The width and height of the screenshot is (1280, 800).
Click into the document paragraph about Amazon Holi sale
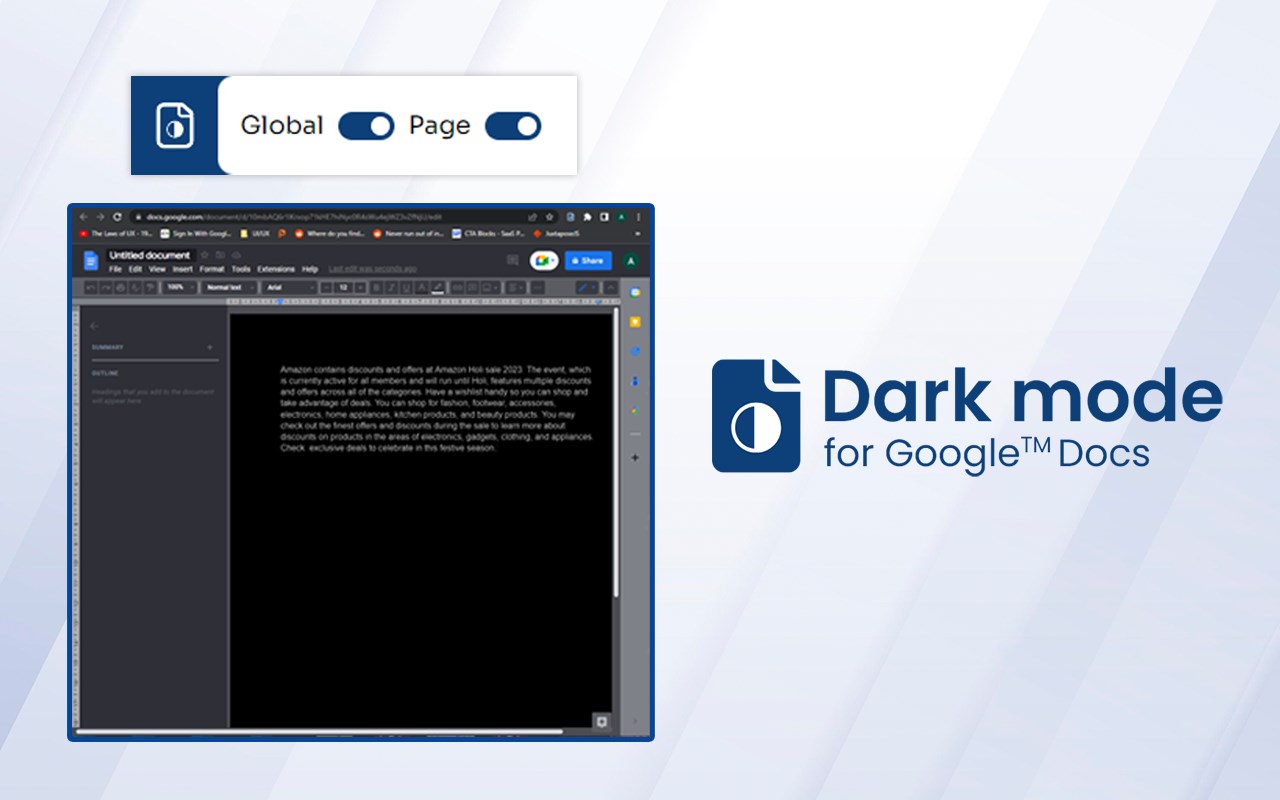[437, 409]
